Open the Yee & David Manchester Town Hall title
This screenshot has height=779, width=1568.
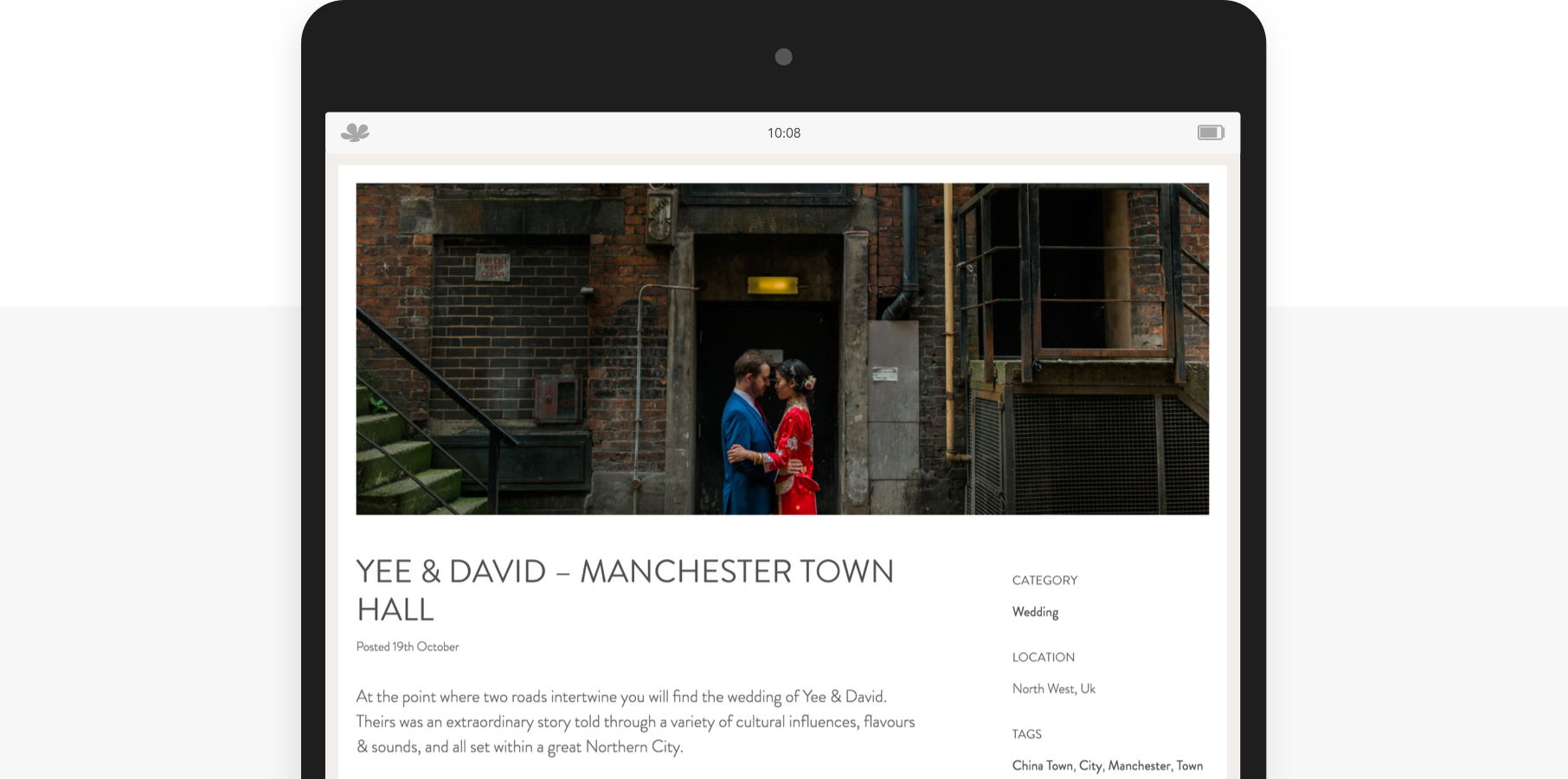625,590
